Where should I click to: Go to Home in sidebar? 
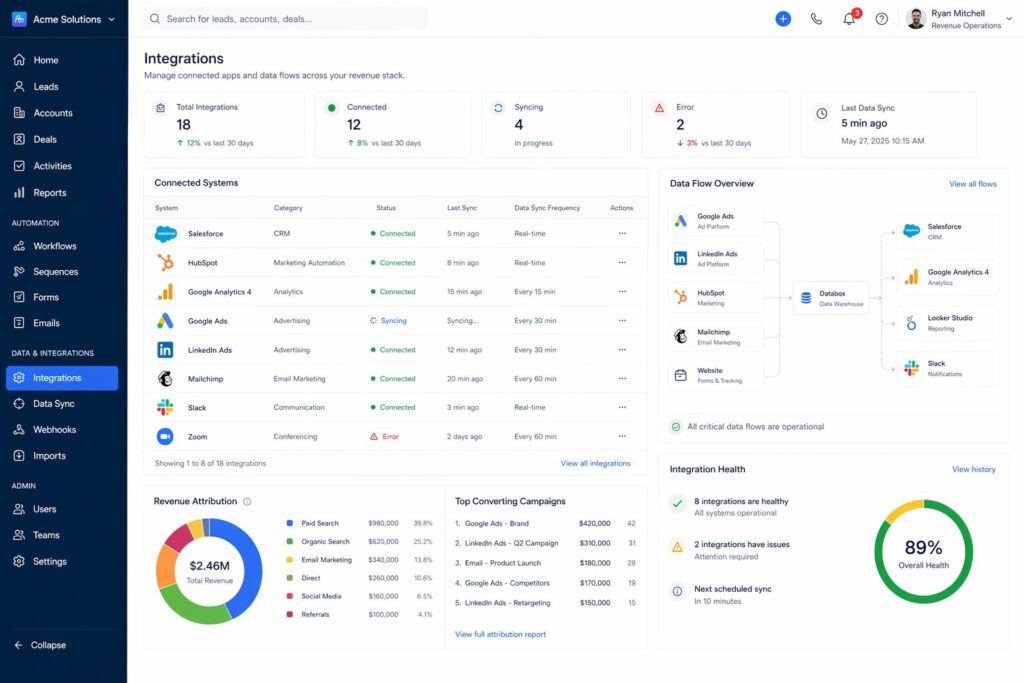62,60
